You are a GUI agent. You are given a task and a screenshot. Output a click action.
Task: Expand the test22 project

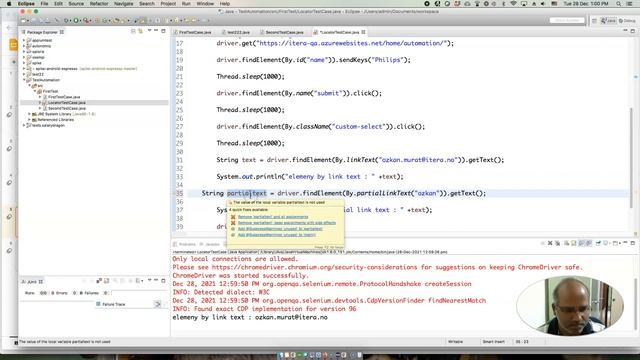tap(24, 75)
